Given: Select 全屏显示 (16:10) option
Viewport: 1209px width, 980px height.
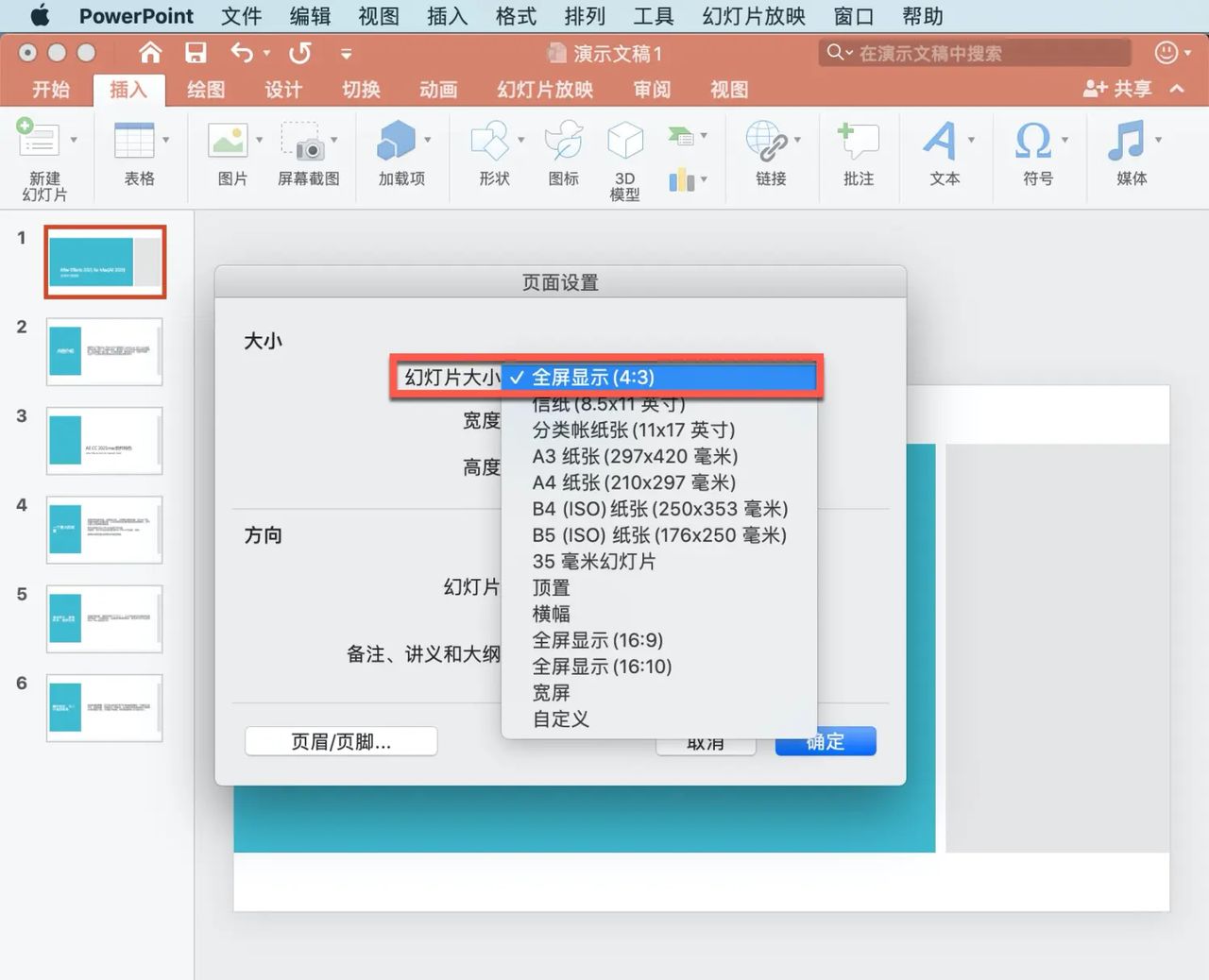Looking at the screenshot, I should 659,667.
